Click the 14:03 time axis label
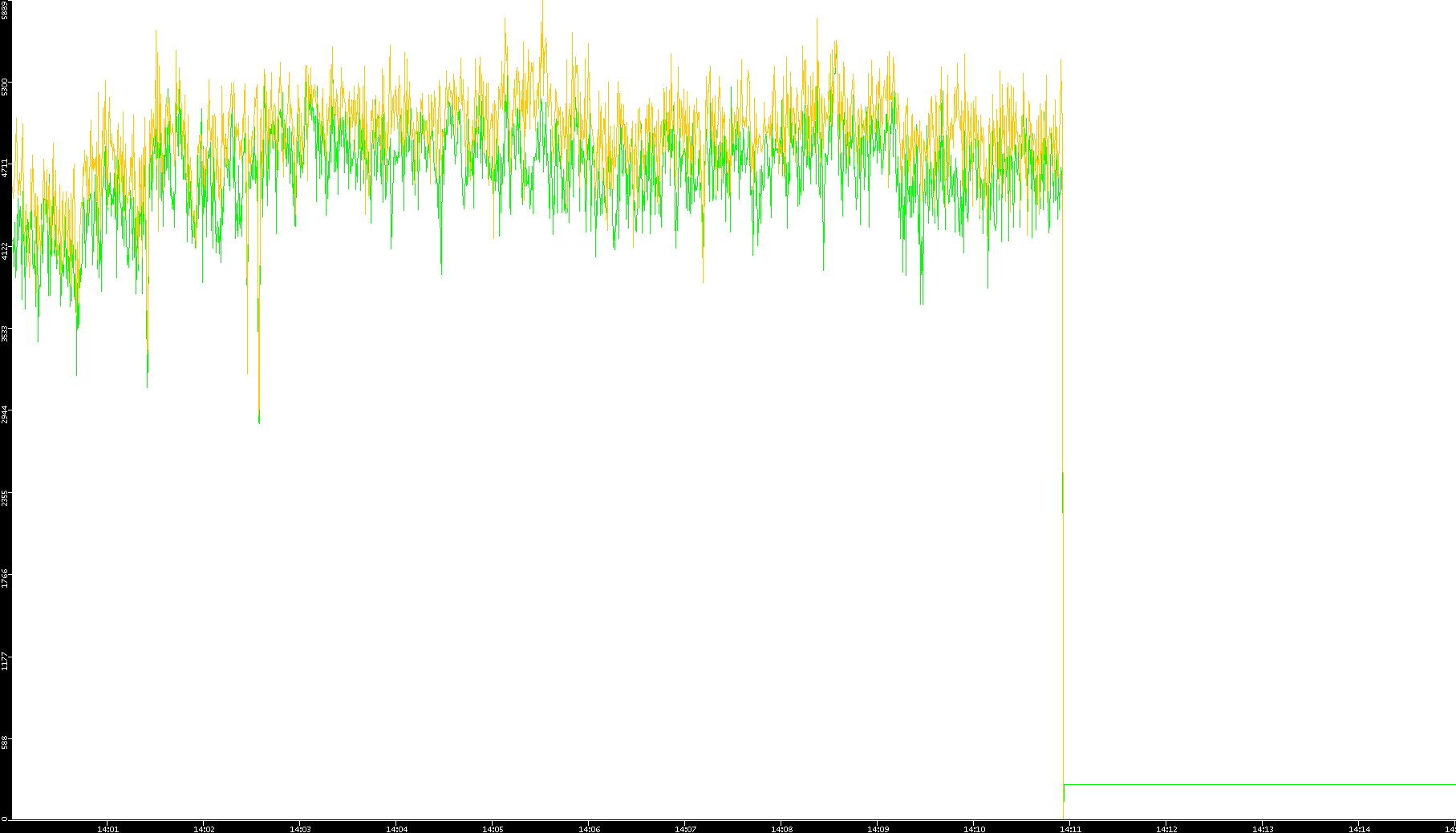This screenshot has width=1456, height=833. click(x=300, y=828)
